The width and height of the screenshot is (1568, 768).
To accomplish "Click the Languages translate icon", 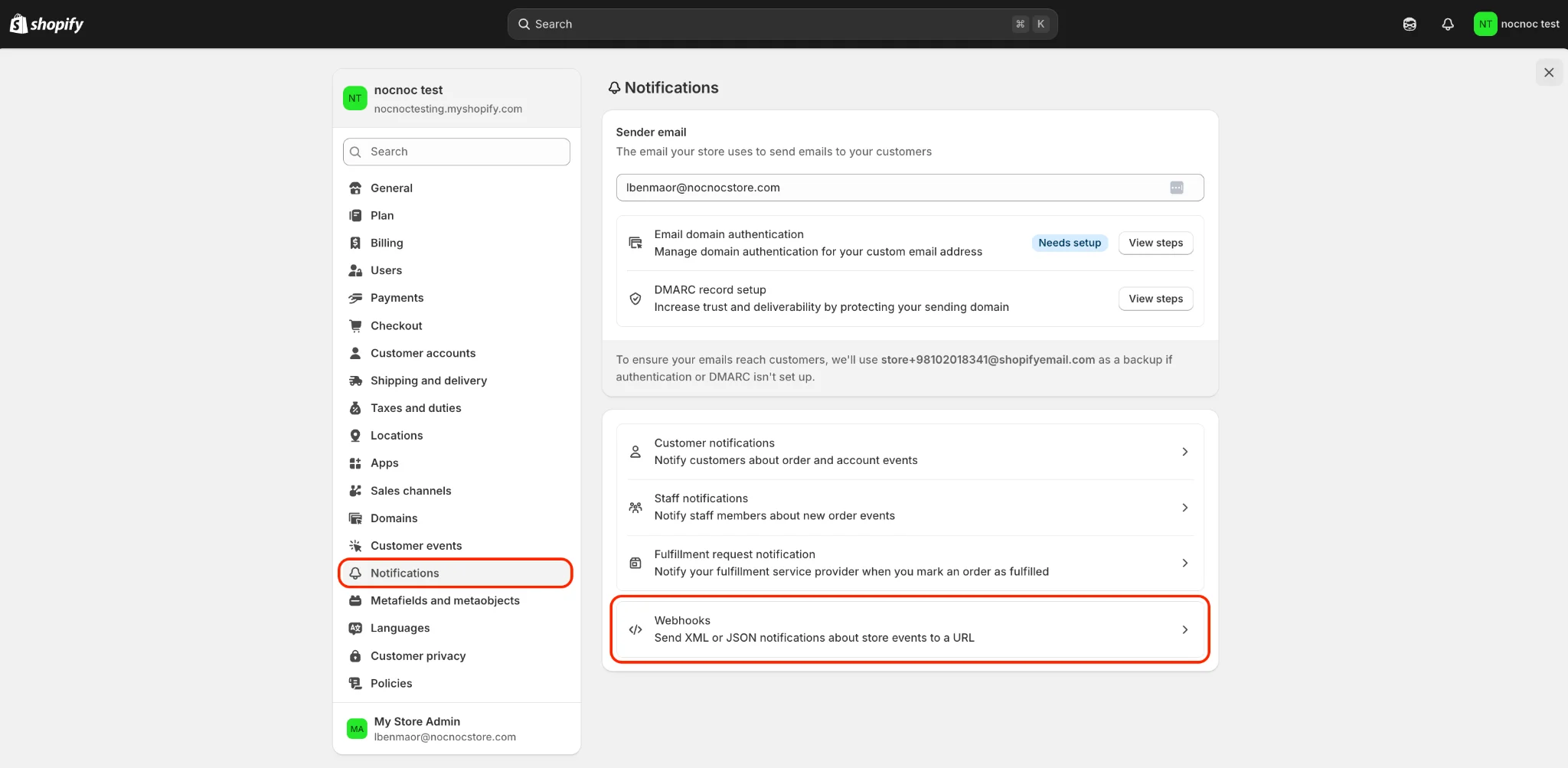I will click(355, 628).
